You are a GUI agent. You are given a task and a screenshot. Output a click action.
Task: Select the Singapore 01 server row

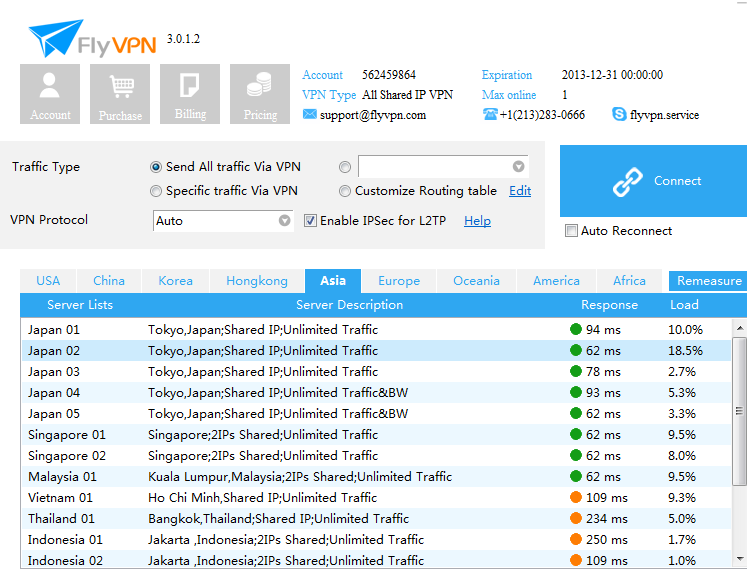(x=376, y=434)
